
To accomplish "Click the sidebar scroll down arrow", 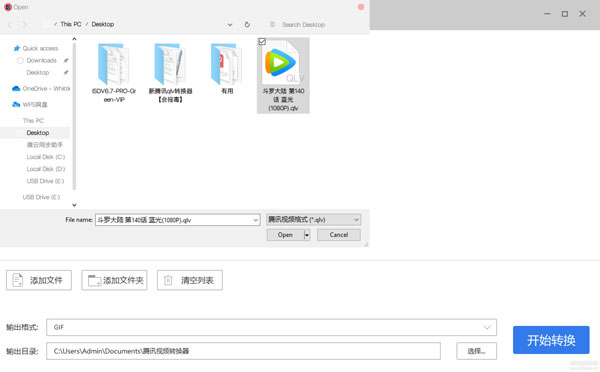I will [x=74, y=205].
